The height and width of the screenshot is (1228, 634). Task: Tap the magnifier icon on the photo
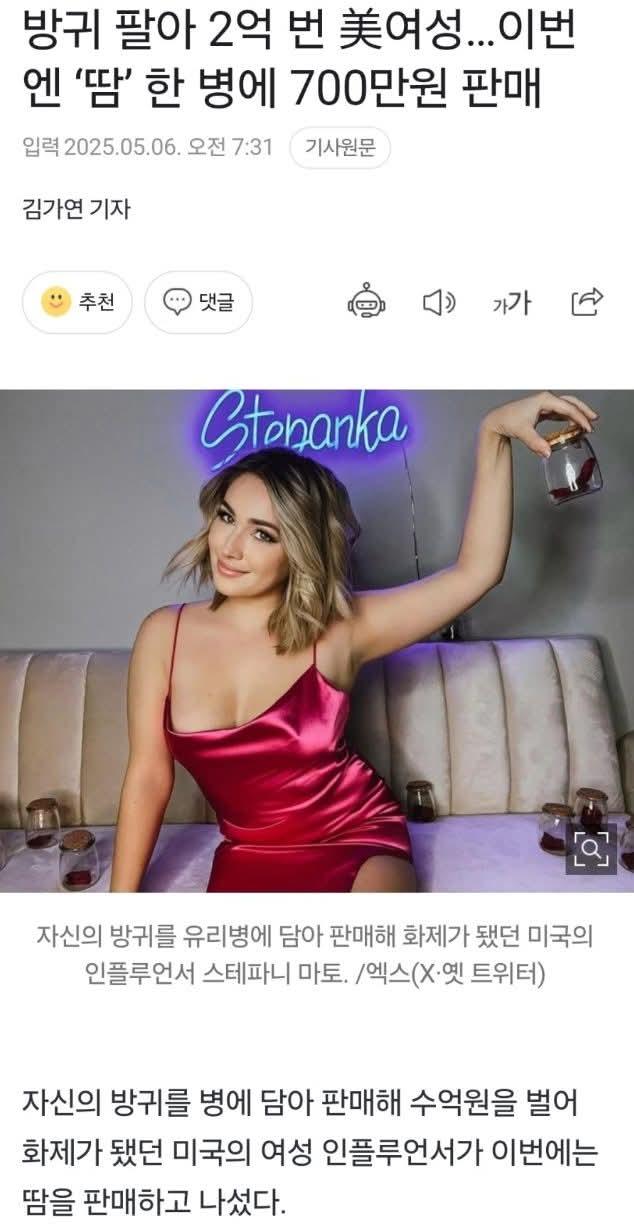point(591,849)
